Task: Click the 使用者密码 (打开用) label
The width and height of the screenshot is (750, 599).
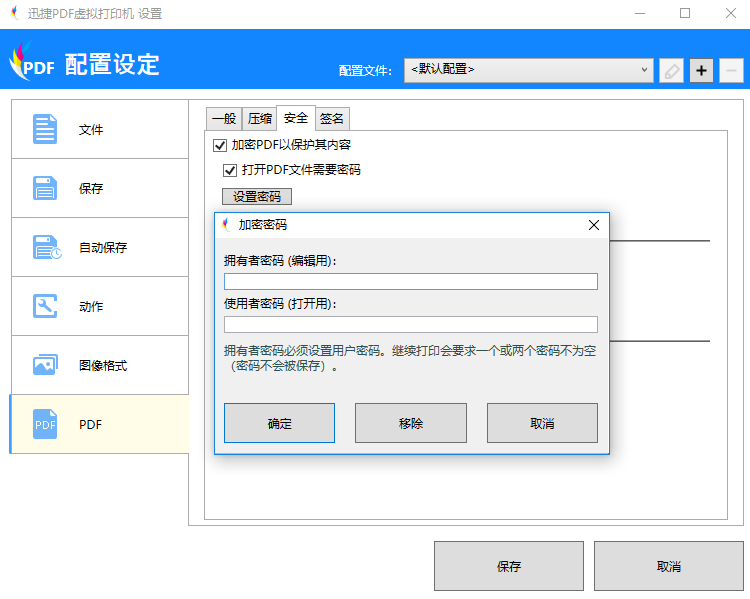Action: point(280,304)
